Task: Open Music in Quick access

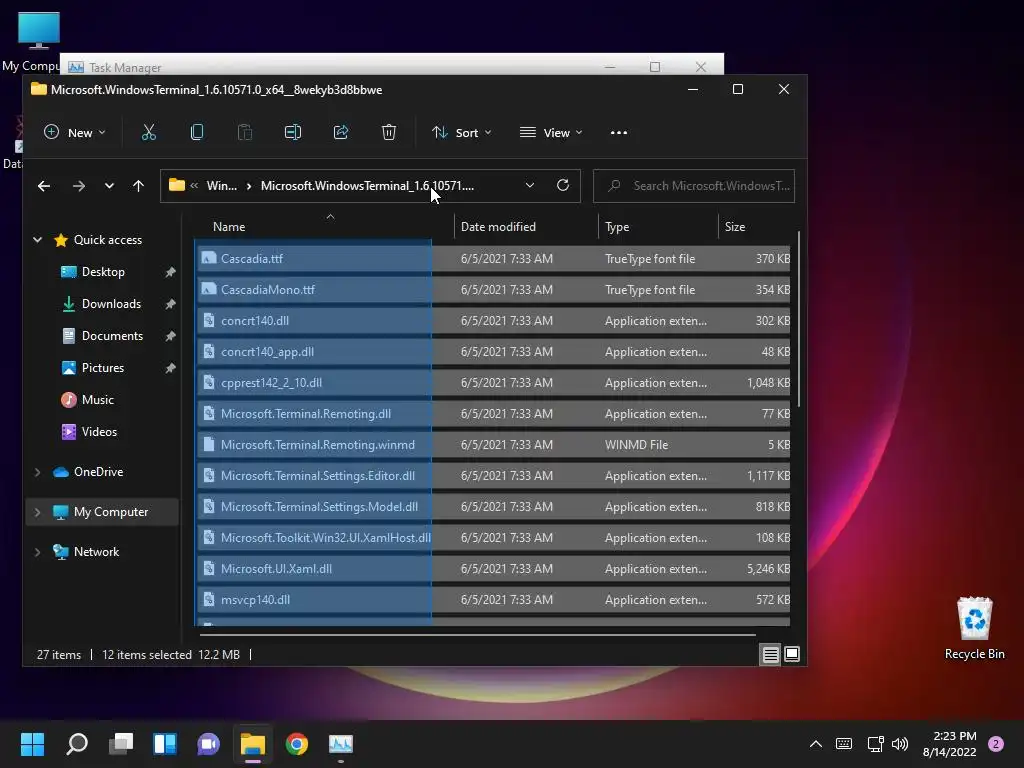Action: click(98, 400)
